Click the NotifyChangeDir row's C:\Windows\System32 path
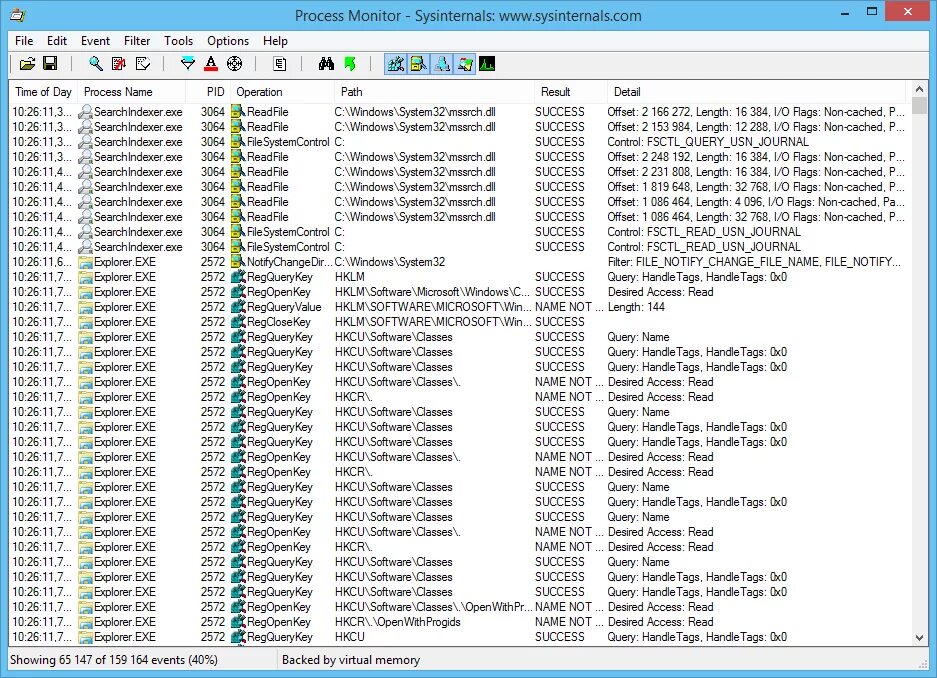937x678 pixels. tap(390, 262)
